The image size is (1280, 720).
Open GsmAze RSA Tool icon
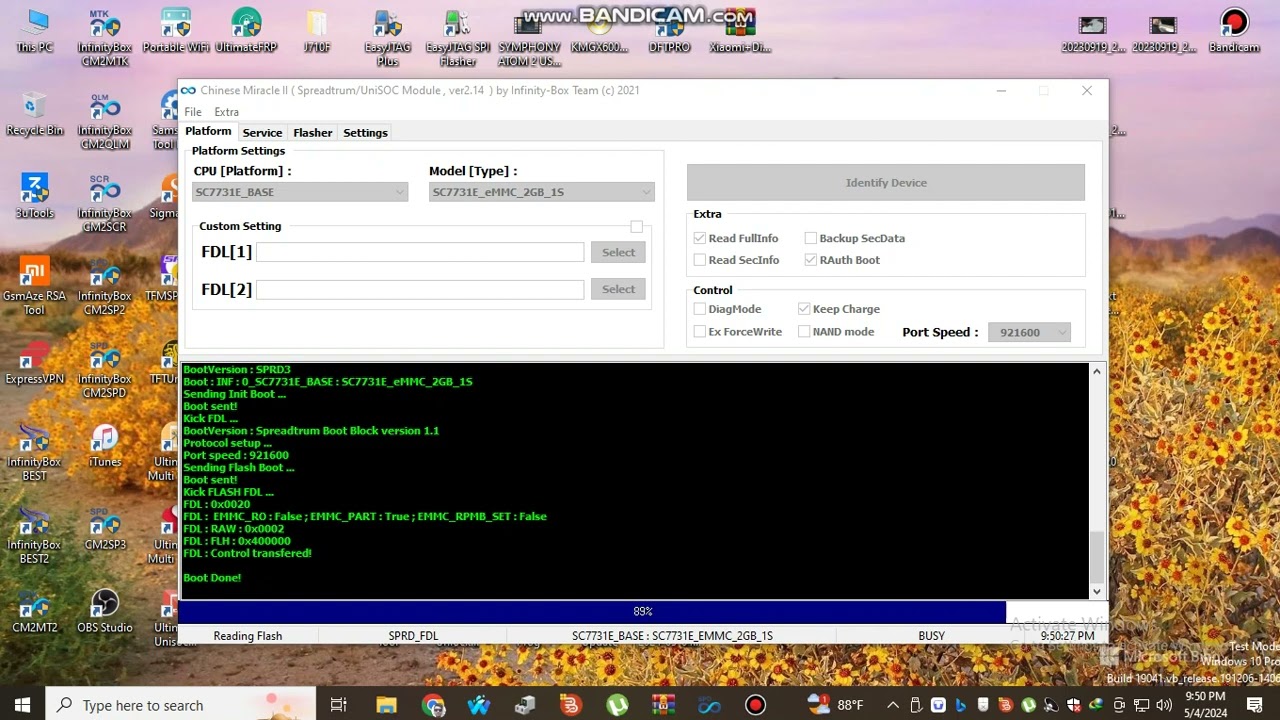[x=34, y=287]
